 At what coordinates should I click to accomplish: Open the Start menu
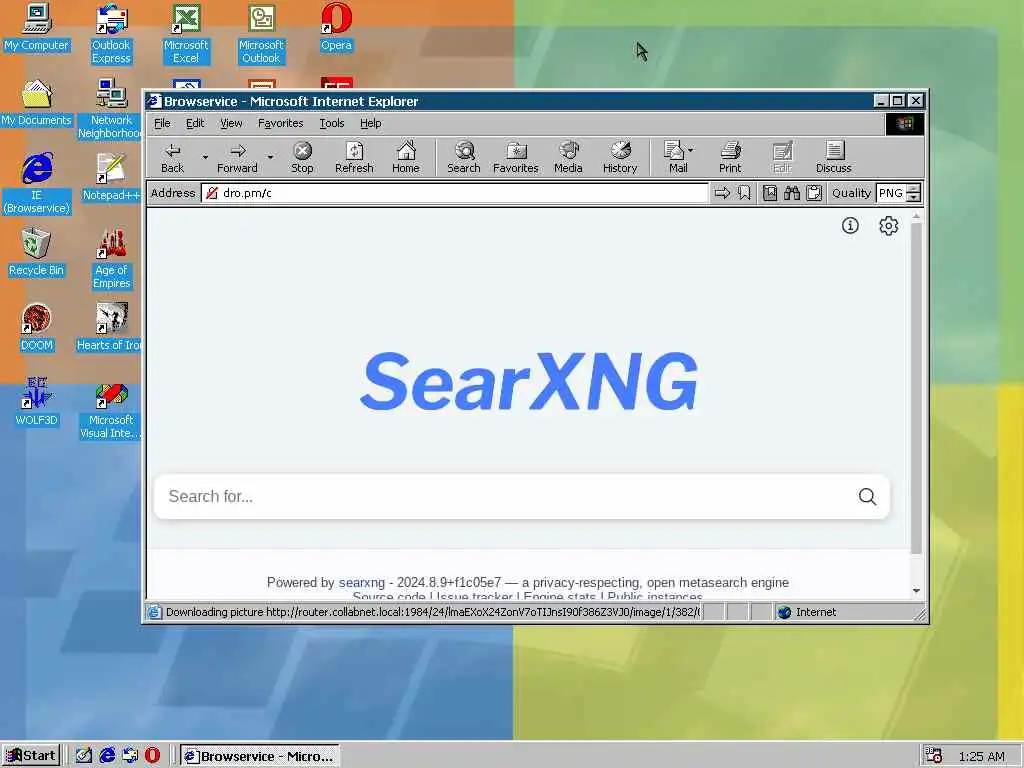tap(31, 756)
